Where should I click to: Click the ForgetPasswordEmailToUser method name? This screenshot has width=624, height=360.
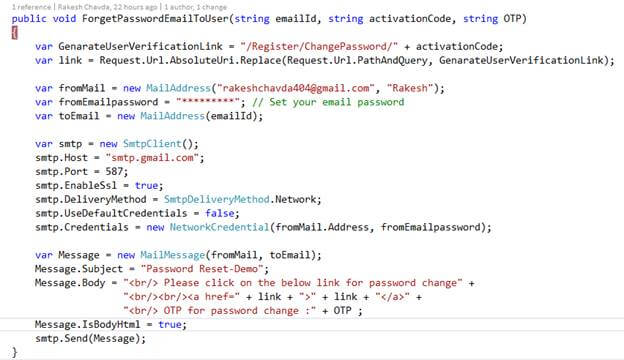[x=155, y=19]
